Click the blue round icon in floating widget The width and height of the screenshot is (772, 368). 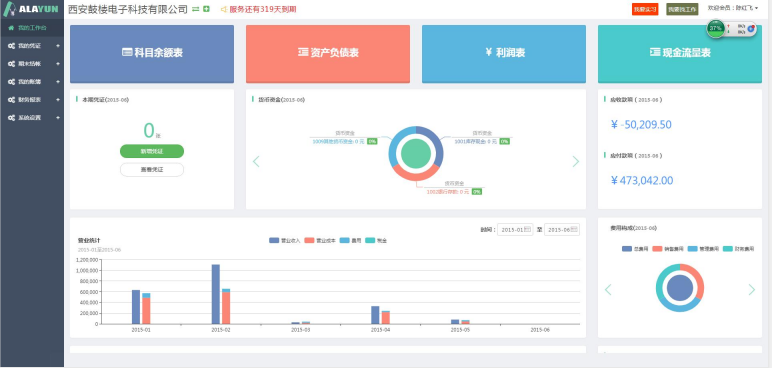click(x=751, y=29)
